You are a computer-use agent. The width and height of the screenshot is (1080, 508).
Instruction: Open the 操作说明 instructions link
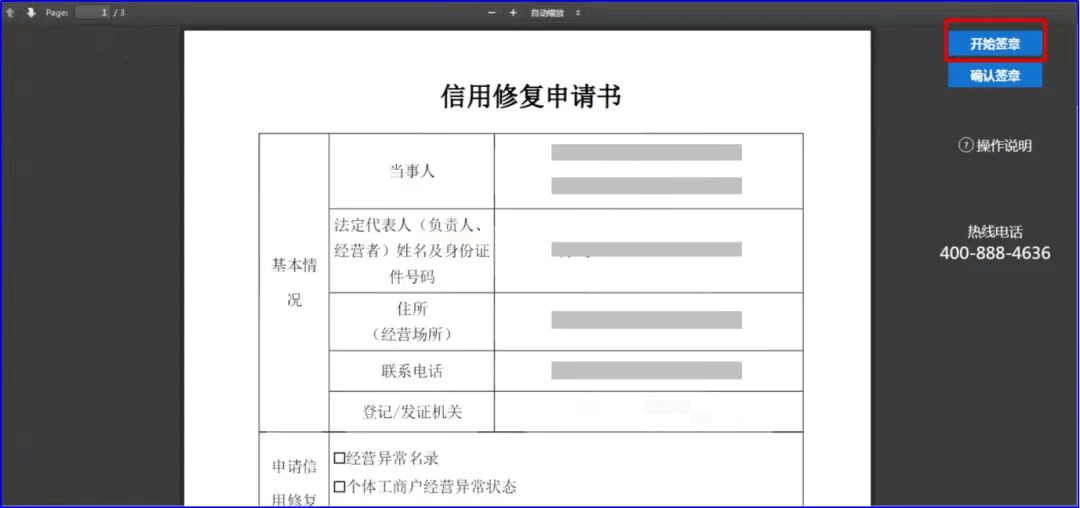tap(1003, 146)
